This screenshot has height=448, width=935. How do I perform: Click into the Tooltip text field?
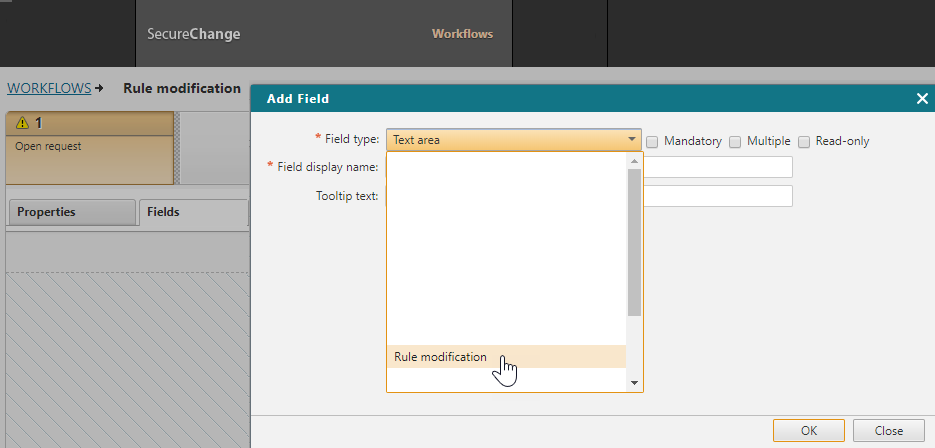717,196
